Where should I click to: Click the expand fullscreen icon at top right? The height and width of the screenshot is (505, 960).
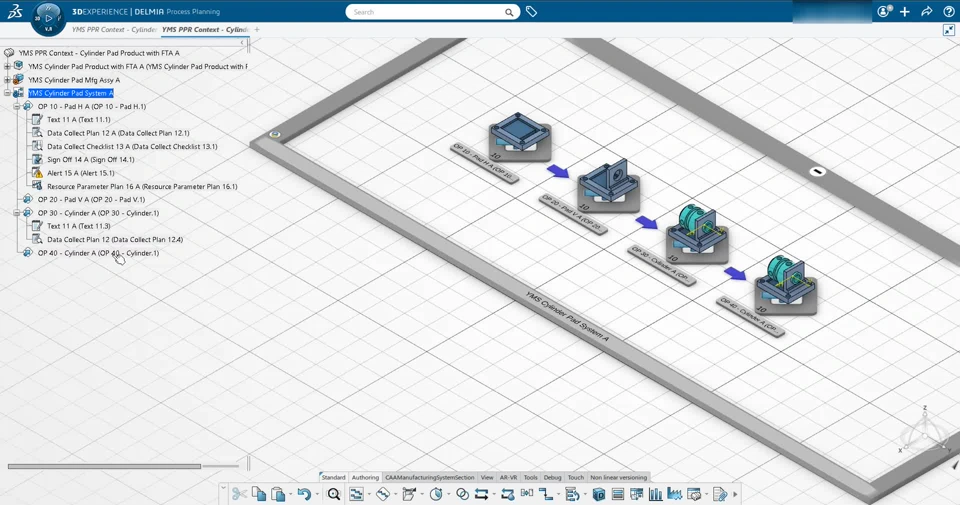(949, 29)
